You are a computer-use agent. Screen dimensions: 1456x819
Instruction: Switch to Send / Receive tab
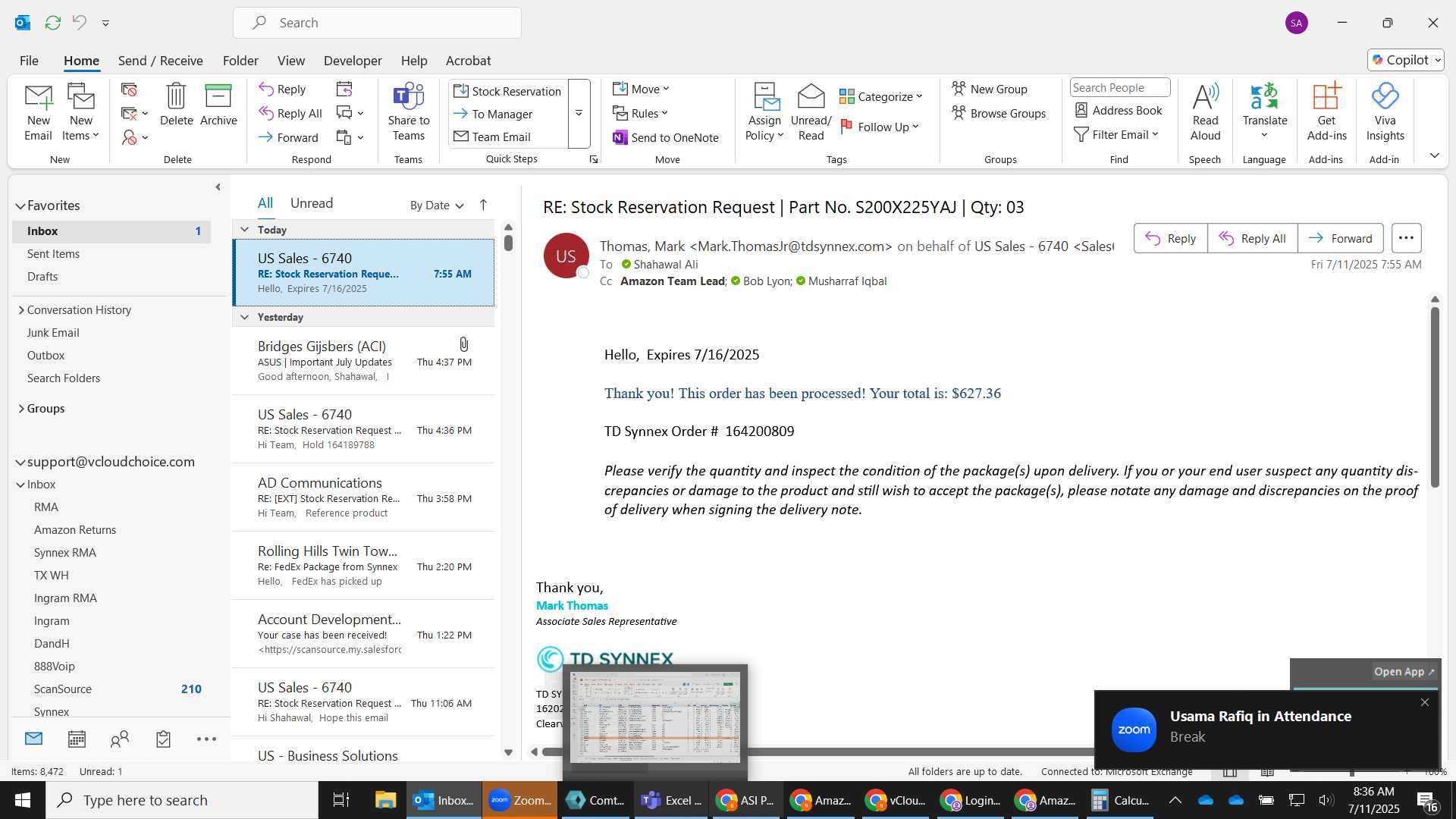(x=160, y=61)
